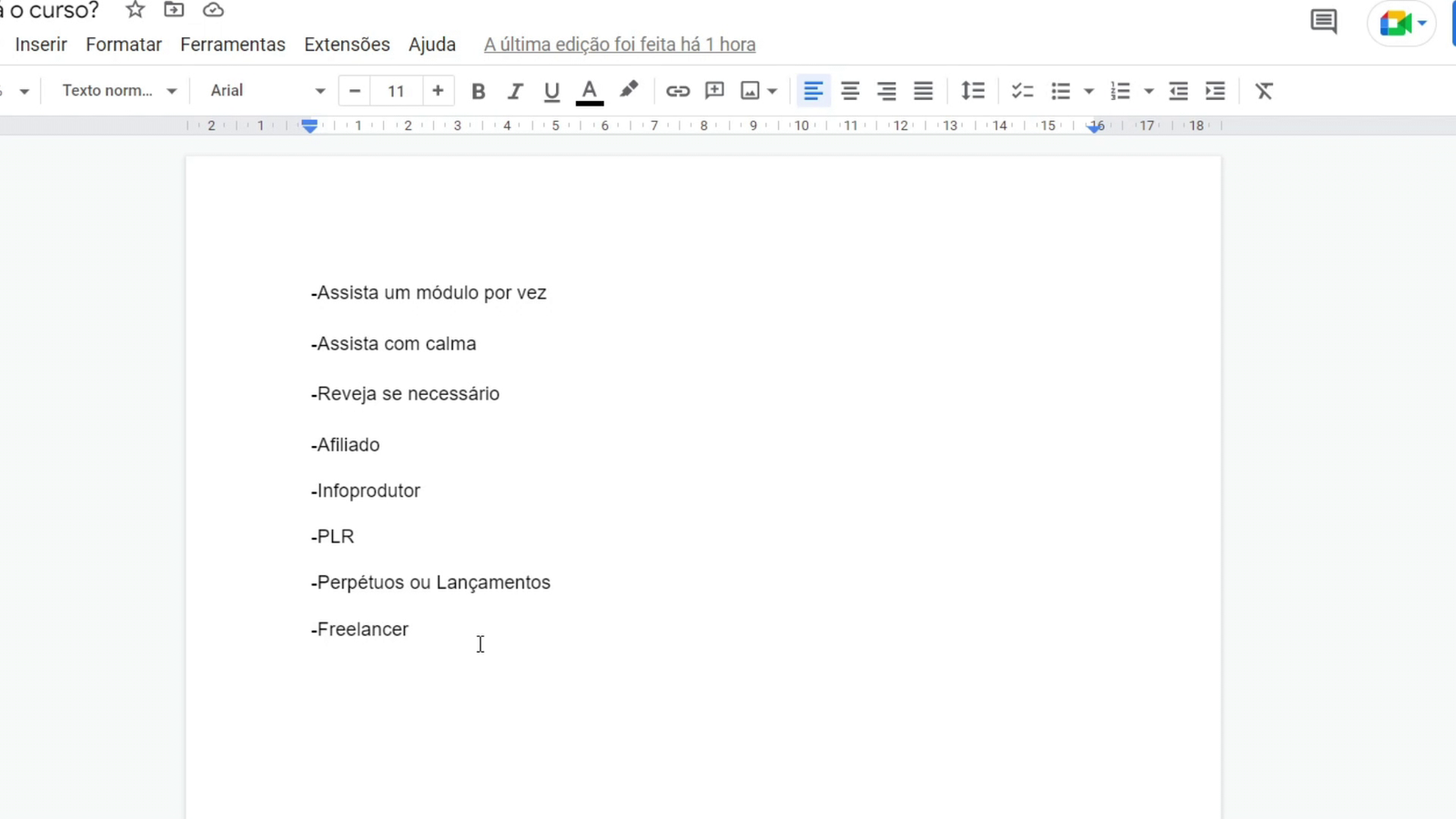1456x819 pixels.
Task: Insert a checklist
Action: [1022, 91]
